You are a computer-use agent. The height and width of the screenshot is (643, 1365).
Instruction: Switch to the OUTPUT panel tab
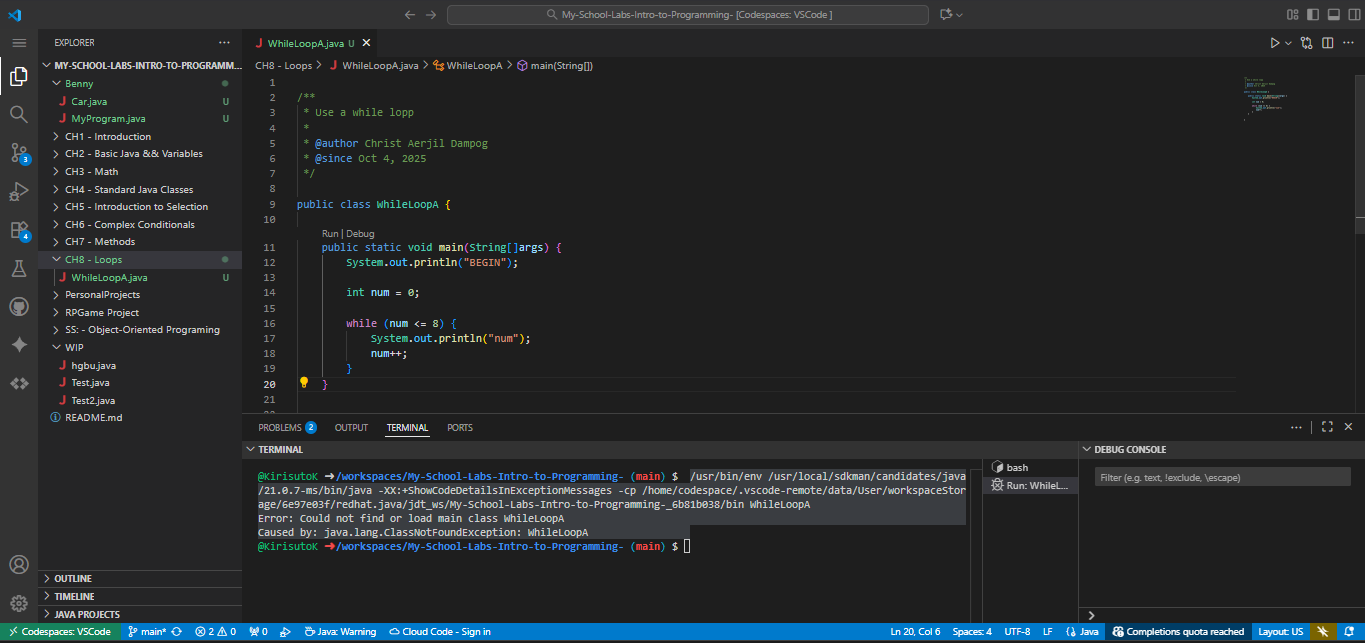click(351, 428)
